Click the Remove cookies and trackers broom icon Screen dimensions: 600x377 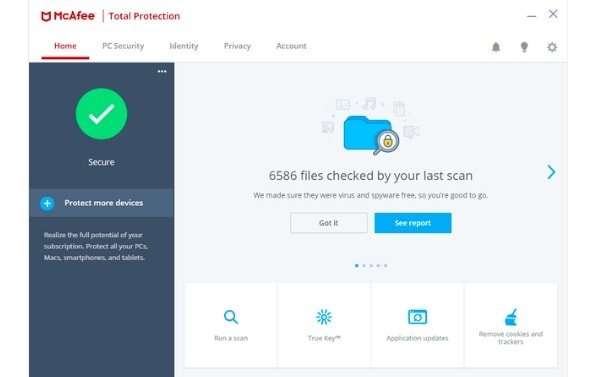click(x=511, y=317)
